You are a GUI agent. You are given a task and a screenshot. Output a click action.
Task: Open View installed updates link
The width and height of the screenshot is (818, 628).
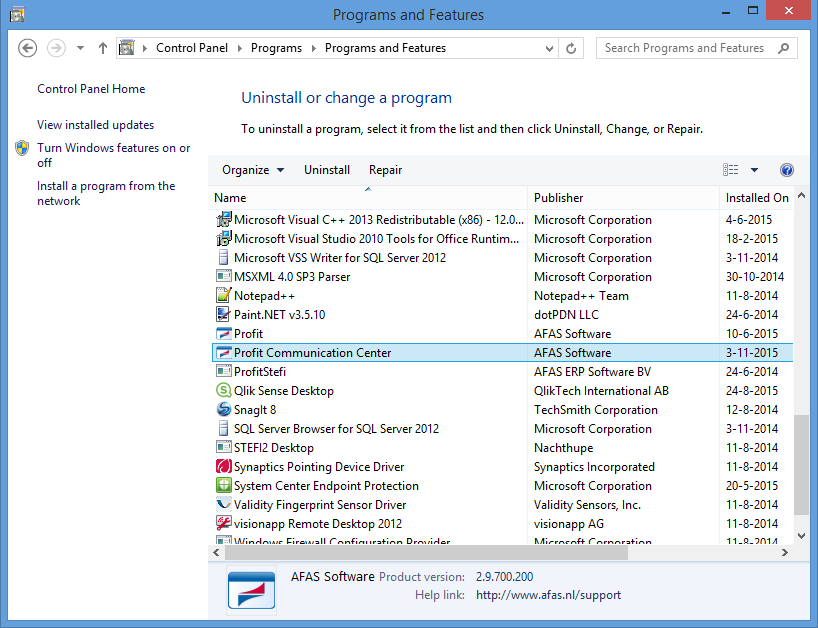tap(95, 125)
